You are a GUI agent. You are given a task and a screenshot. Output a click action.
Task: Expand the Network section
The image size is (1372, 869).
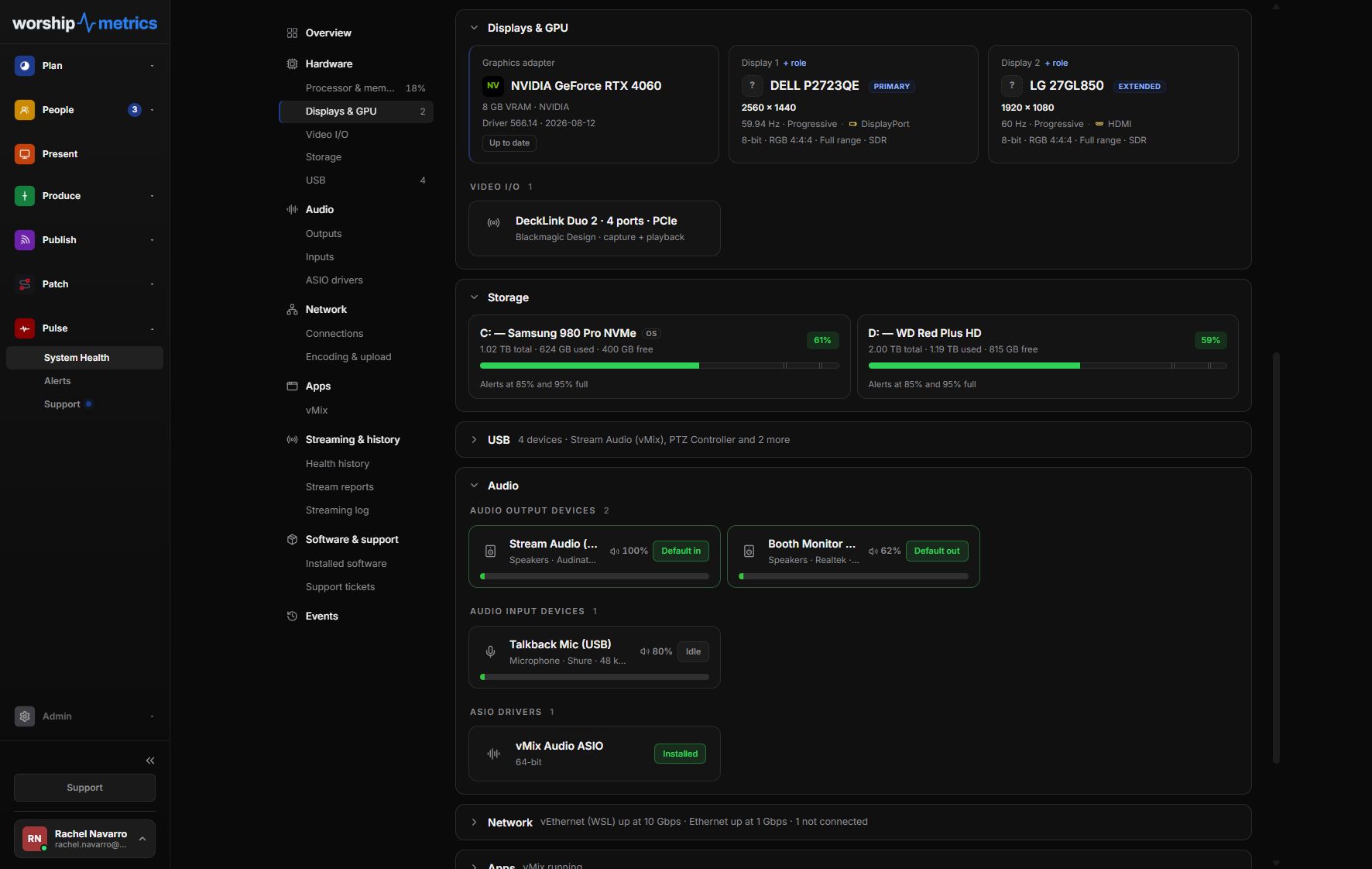pos(474,823)
